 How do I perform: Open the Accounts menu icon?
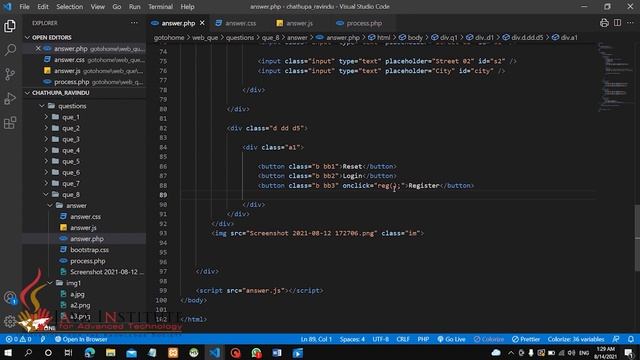point(10,298)
